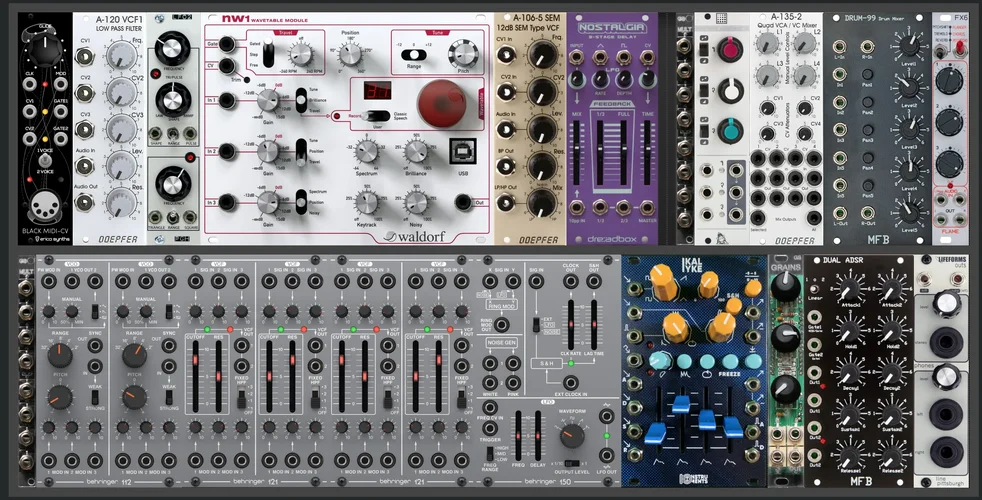Viewport: 982px width, 500px height.
Task: Toggle the 1 Voice / 2 Voice switch
Action: click(44, 162)
